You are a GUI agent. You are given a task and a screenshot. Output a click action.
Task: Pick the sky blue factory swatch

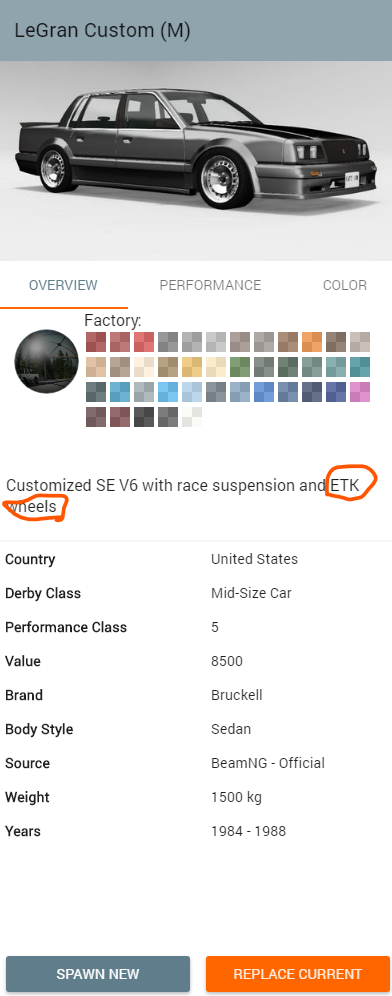click(x=168, y=391)
